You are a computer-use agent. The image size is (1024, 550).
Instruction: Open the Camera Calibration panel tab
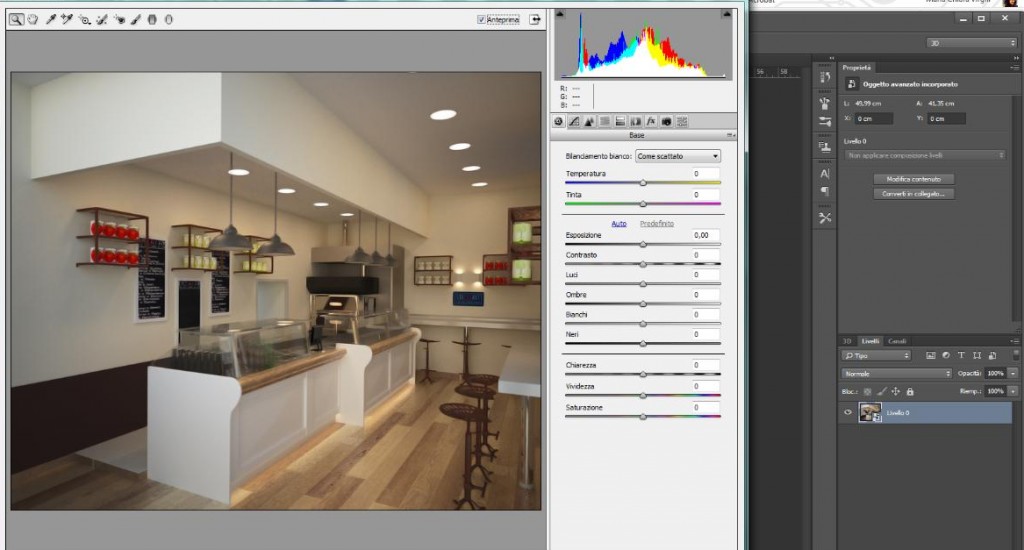666,121
